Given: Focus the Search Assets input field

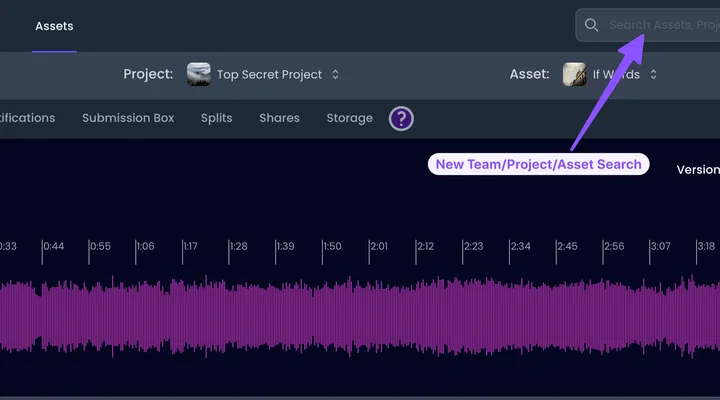Looking at the screenshot, I should [x=648, y=25].
